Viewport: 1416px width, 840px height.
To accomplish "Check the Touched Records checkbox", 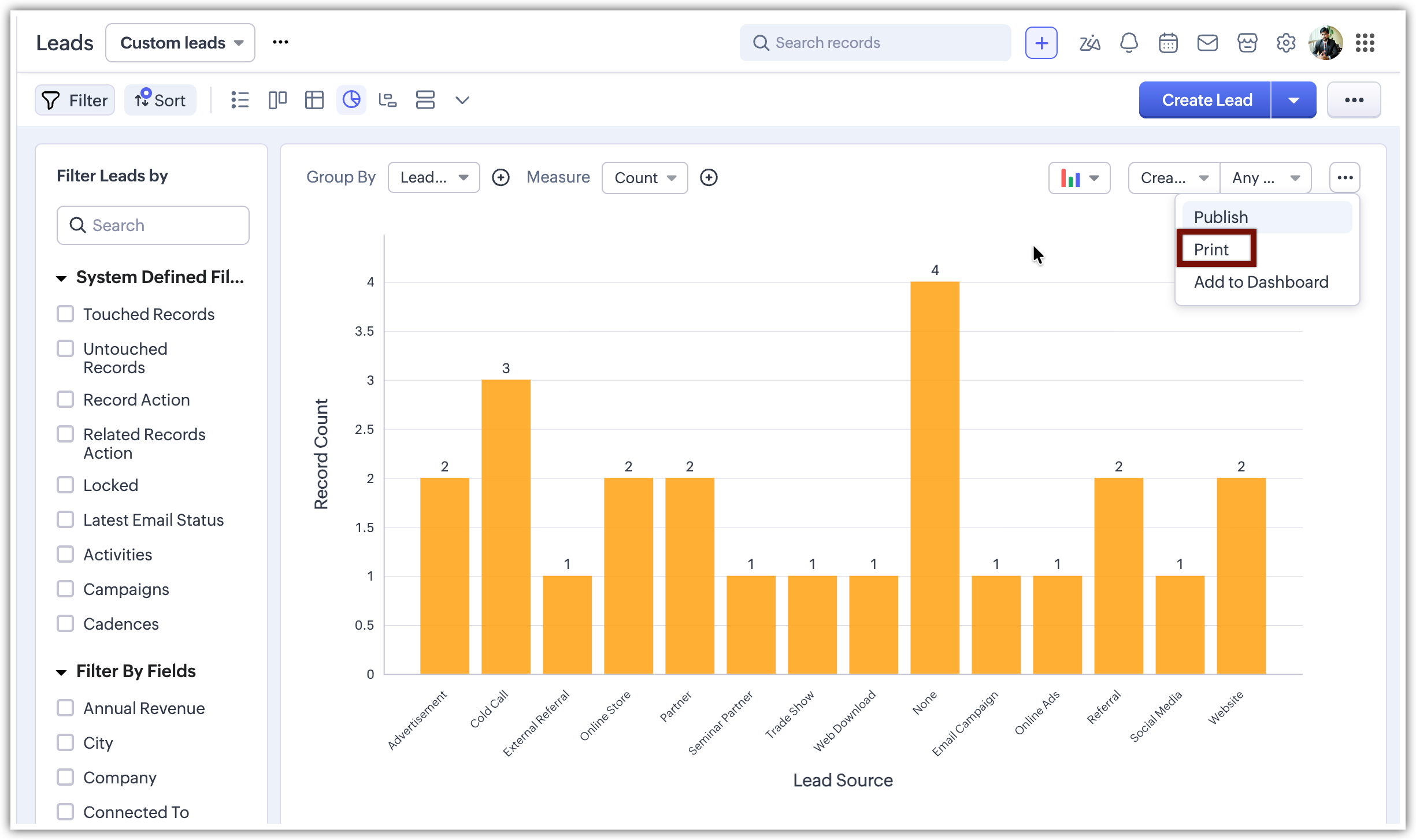I will [x=65, y=314].
